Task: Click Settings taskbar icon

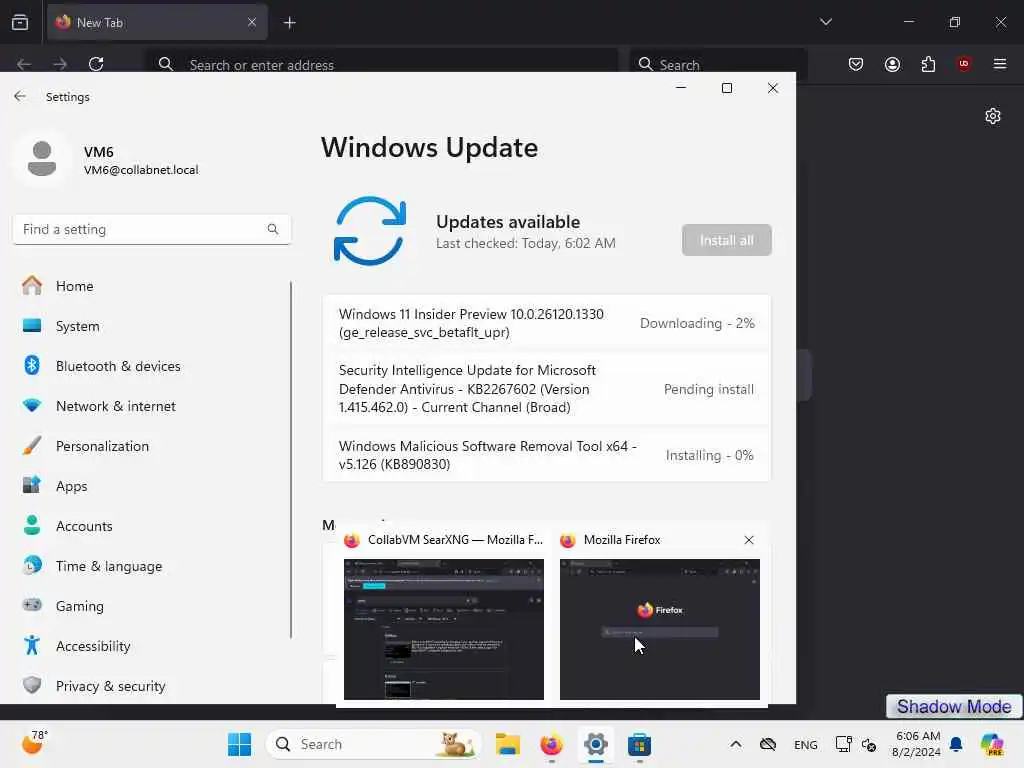Action: tap(596, 744)
